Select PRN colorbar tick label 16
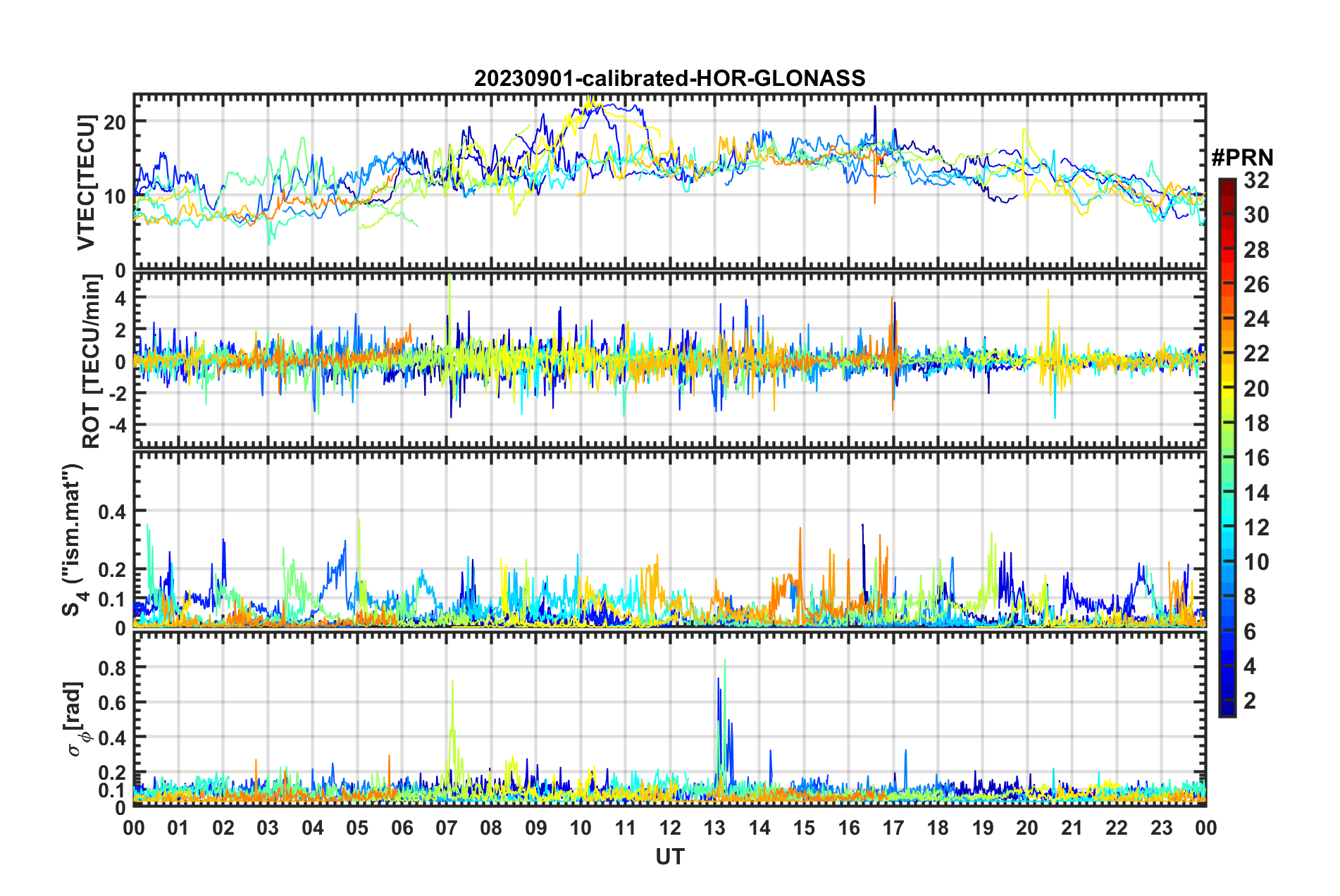Image resolution: width=1340 pixels, height=896 pixels. tap(1256, 458)
